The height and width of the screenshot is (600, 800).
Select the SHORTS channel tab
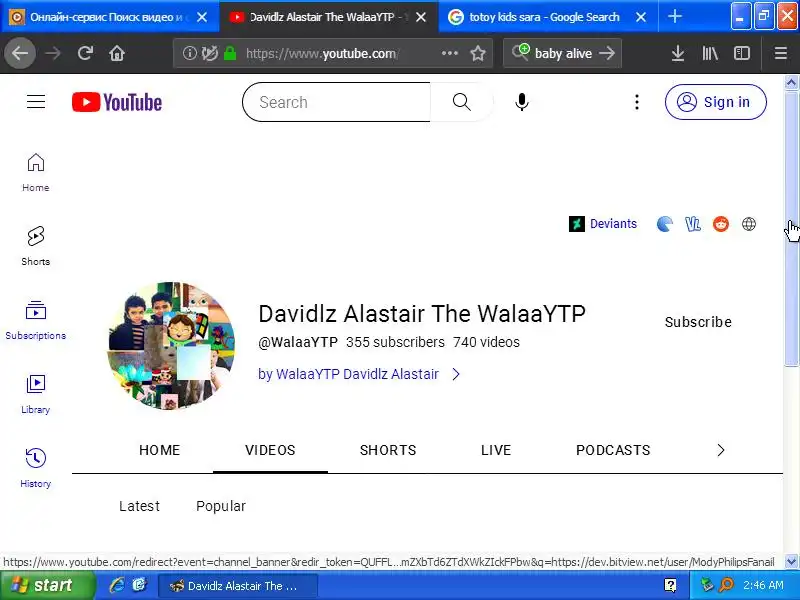click(388, 450)
